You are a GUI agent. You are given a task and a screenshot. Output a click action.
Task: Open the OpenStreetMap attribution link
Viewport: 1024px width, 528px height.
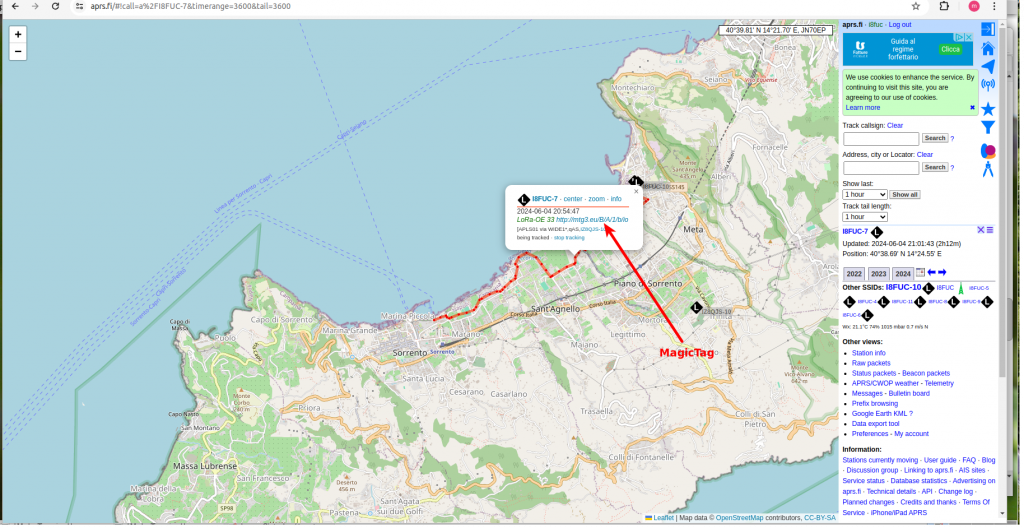click(739, 518)
